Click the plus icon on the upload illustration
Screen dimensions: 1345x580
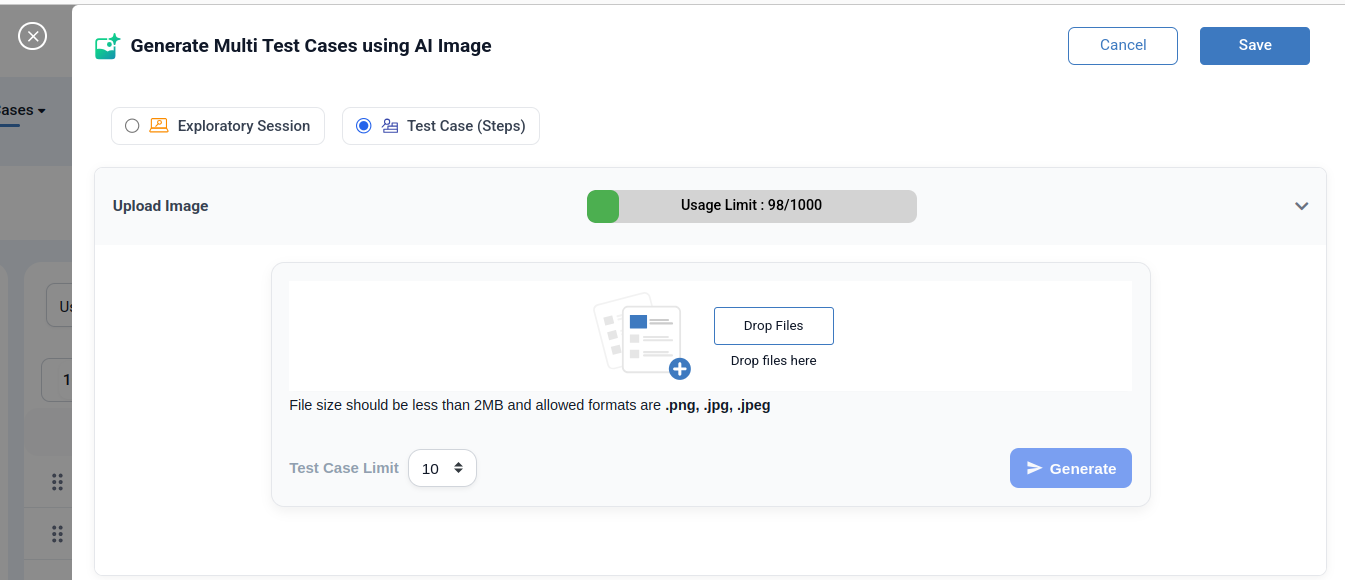(x=680, y=369)
